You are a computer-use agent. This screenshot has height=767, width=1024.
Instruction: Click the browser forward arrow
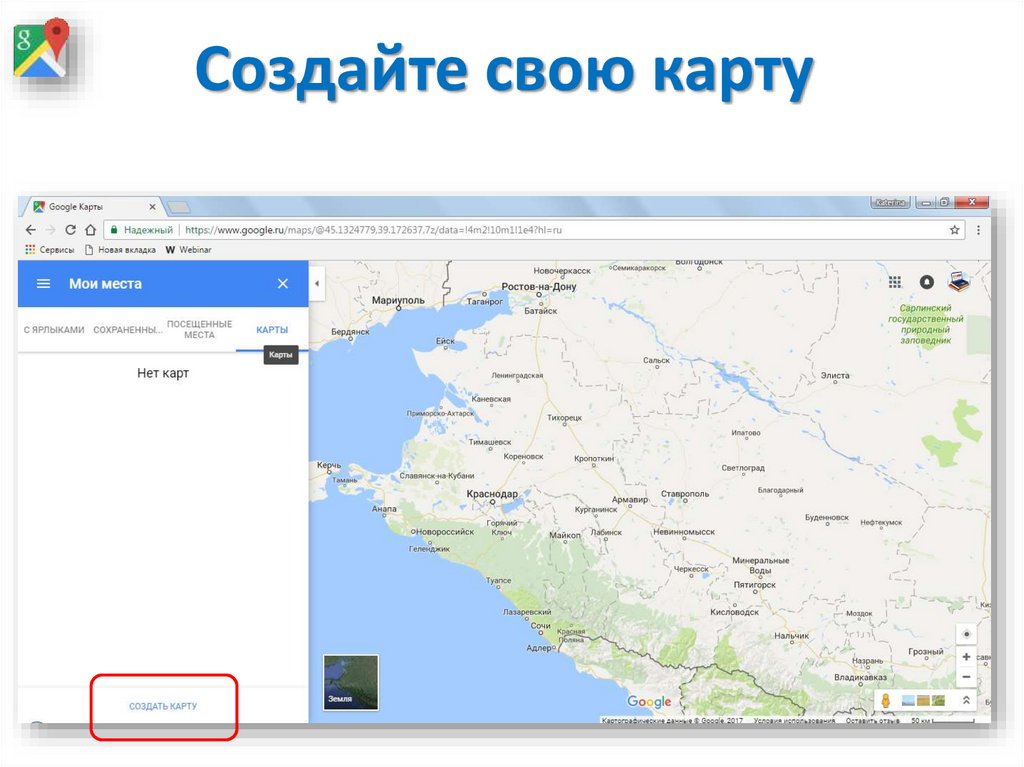pyautogui.click(x=50, y=230)
